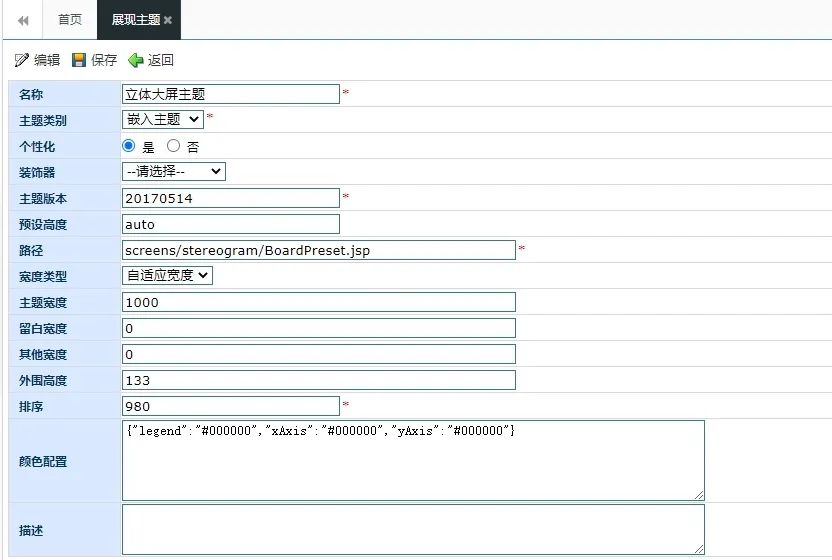Open the 宽度类型 dropdown showing 自适应宽度

(167, 275)
